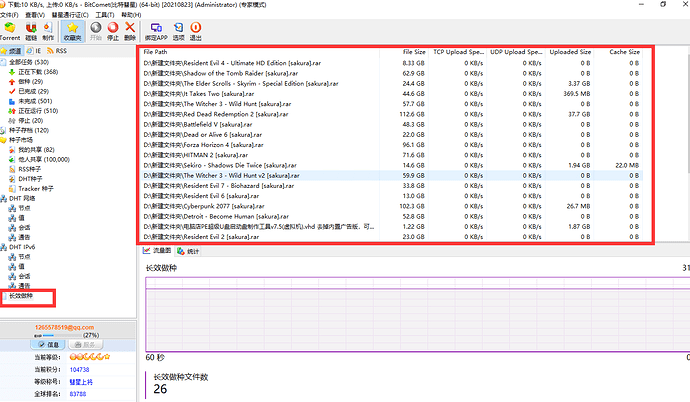Image resolution: width=690 pixels, height=402 pixels.
Task: Open the 文件(F) menu
Action: point(9,15)
